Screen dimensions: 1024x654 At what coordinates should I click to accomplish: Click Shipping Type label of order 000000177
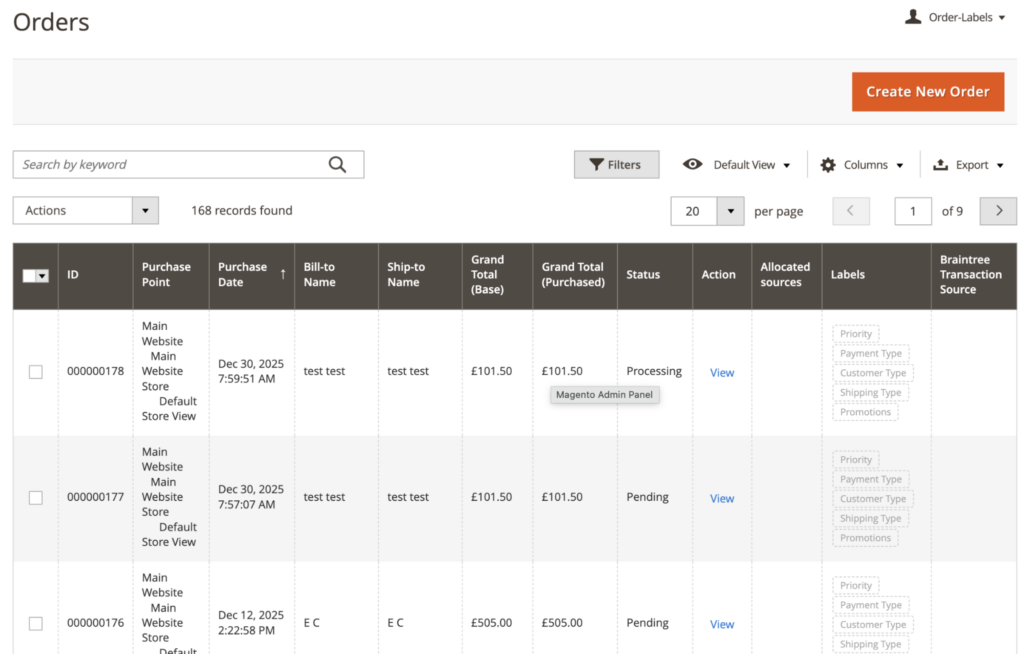[x=871, y=519]
